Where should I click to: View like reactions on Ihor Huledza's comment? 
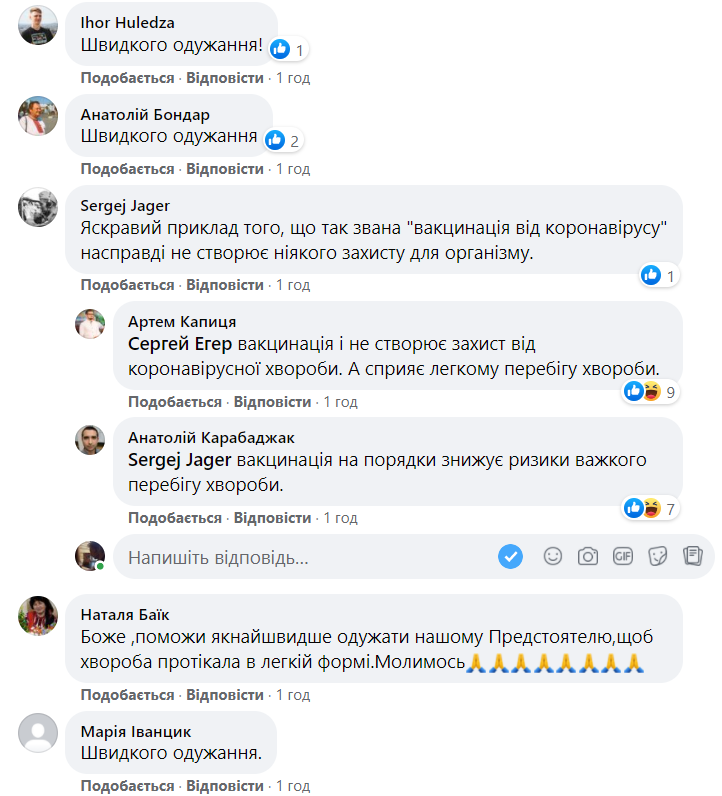pos(287,49)
